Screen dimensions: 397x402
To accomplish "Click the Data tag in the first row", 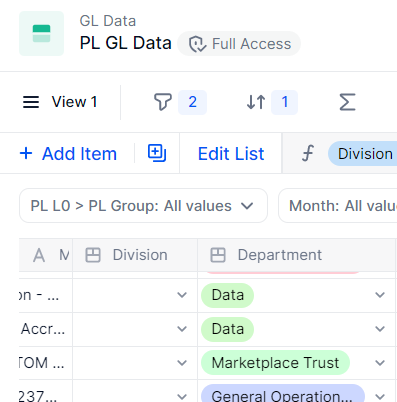I will coord(228,295).
